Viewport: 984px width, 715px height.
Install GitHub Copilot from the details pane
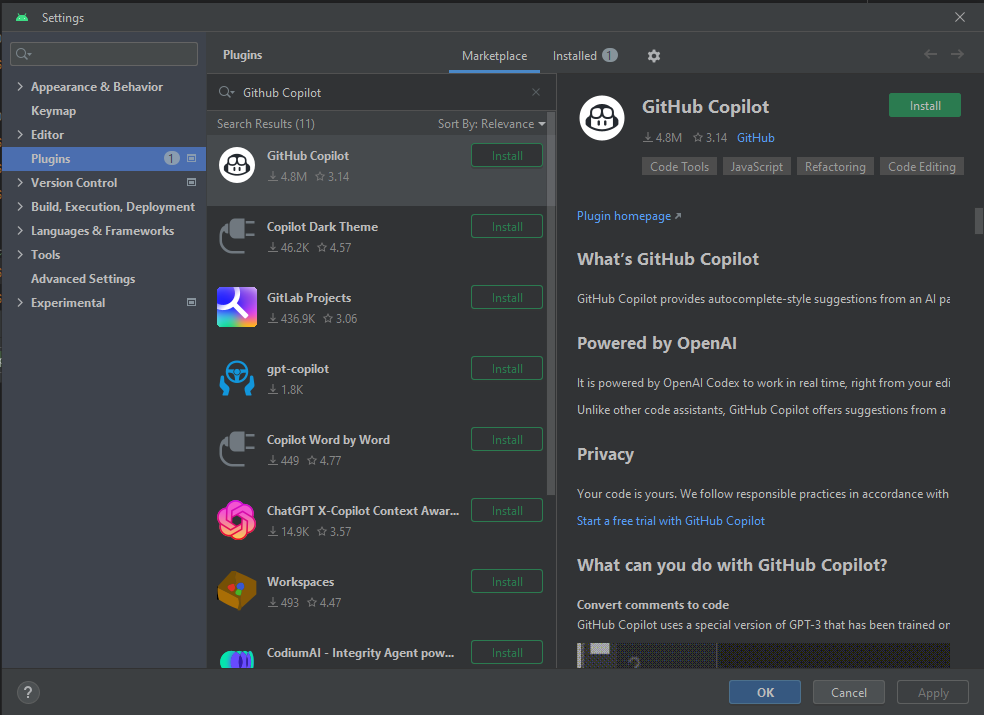click(x=924, y=105)
